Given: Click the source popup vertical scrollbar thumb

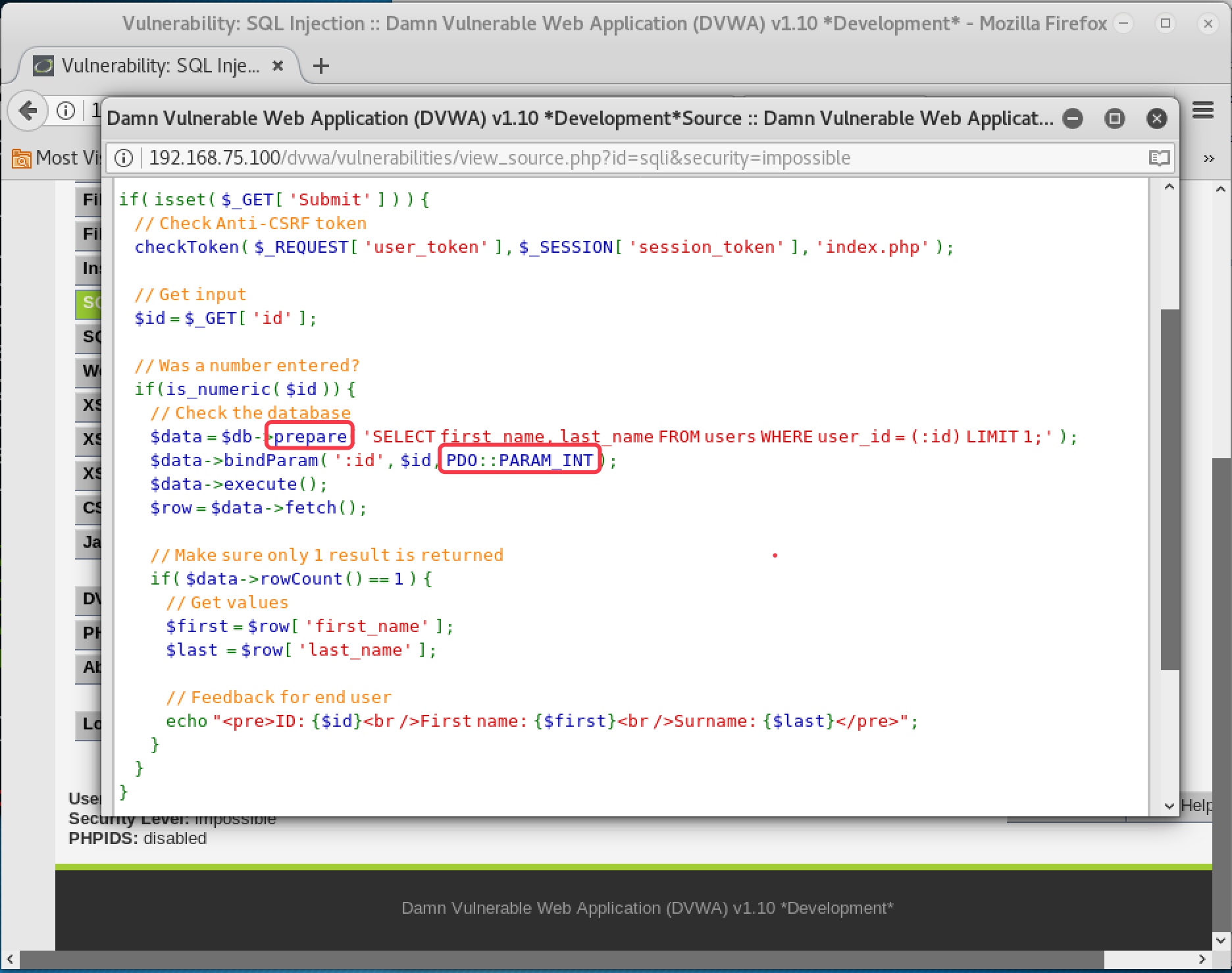Looking at the screenshot, I should [1169, 490].
